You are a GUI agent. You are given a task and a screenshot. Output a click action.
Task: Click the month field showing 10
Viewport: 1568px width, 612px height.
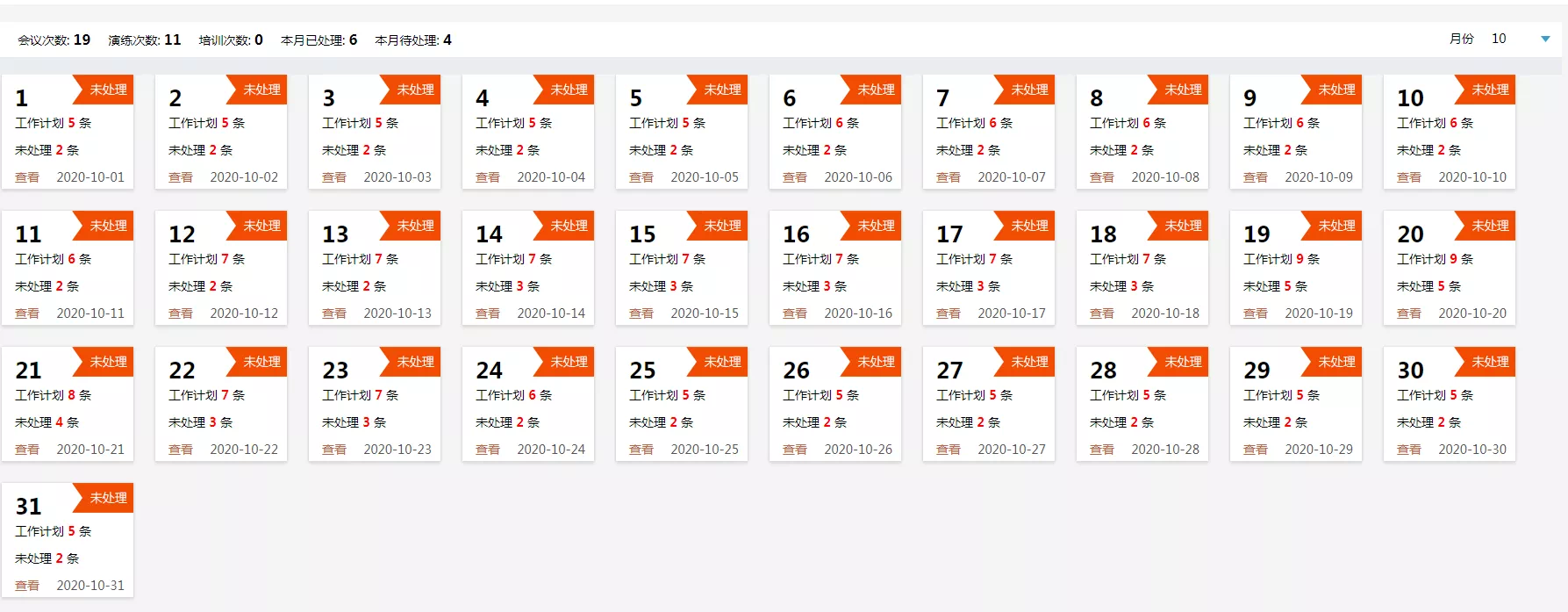coord(1499,39)
